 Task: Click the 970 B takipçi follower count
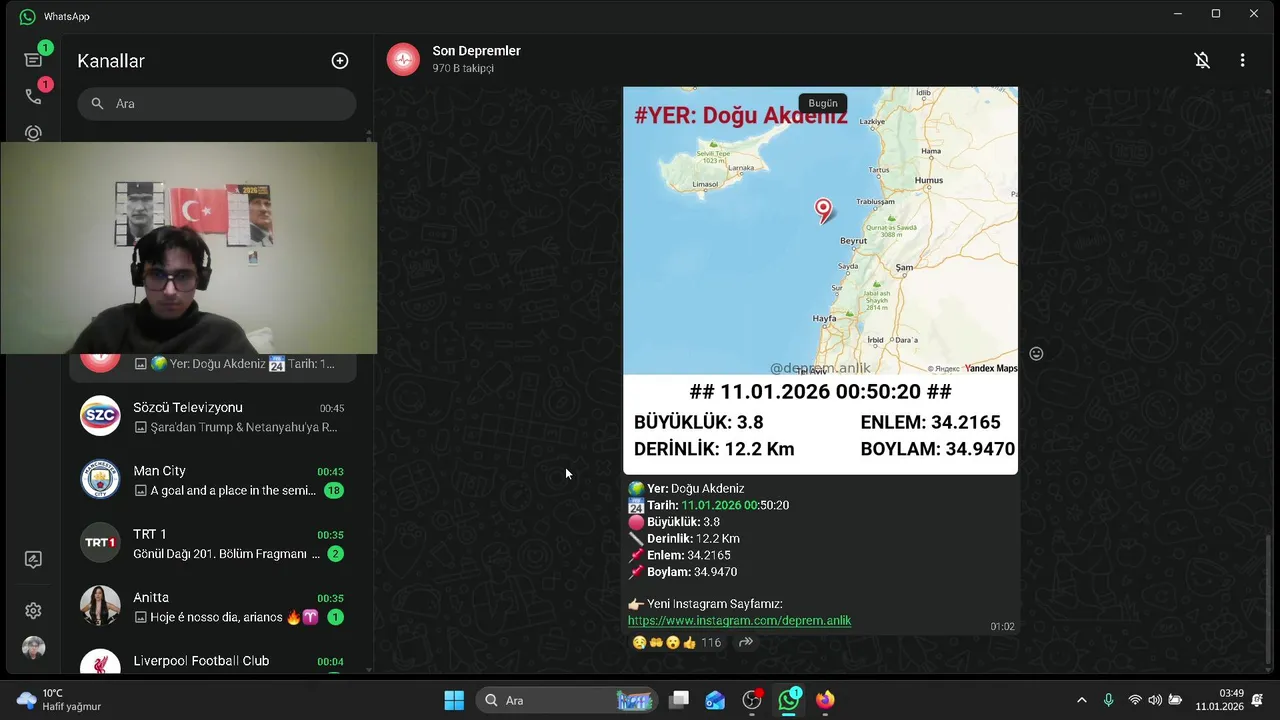pos(463,69)
